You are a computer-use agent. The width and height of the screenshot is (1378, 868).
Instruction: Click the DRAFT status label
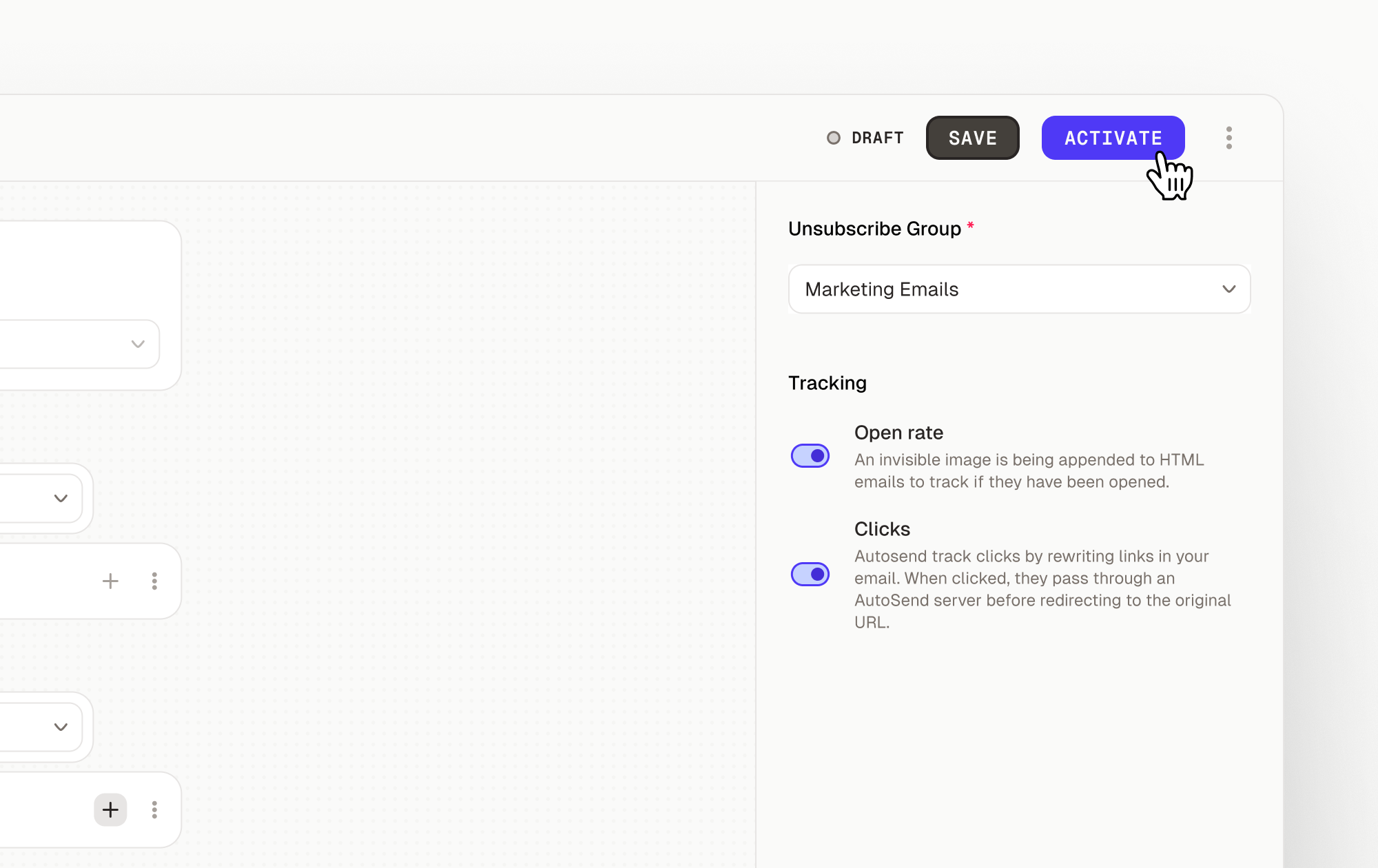[877, 138]
